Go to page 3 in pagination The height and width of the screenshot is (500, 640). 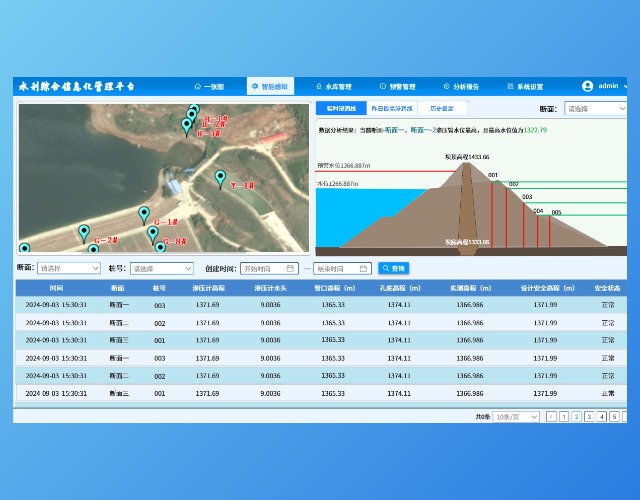pyautogui.click(x=588, y=416)
